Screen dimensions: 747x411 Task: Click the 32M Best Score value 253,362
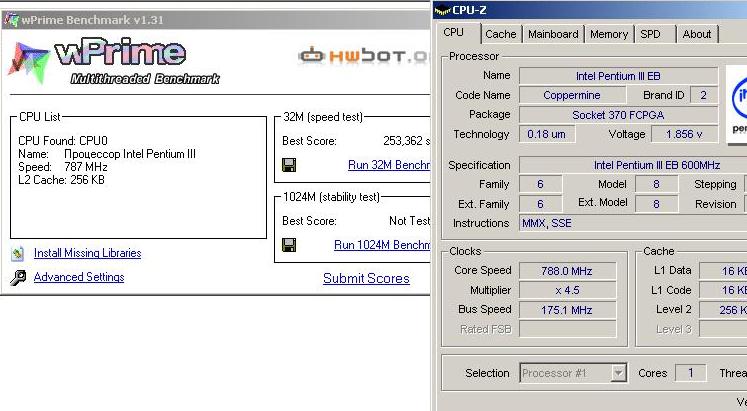406,141
